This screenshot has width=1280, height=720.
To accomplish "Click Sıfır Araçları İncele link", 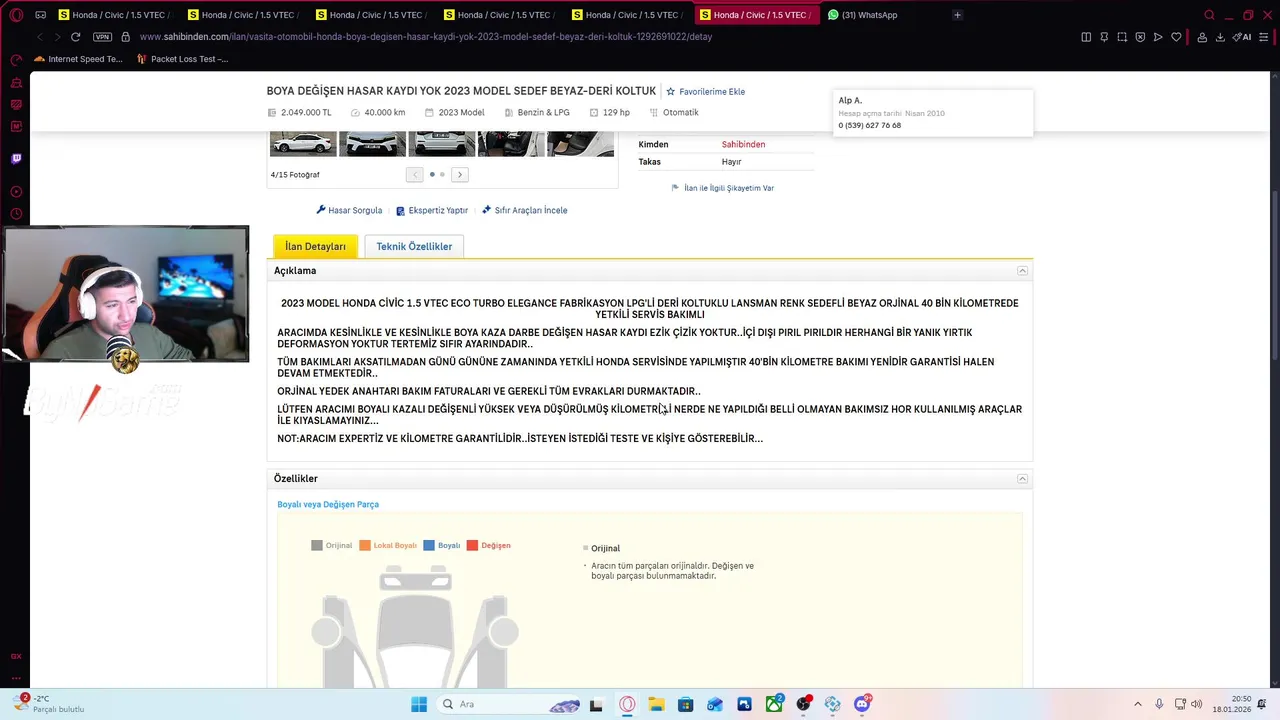I will coord(525,210).
